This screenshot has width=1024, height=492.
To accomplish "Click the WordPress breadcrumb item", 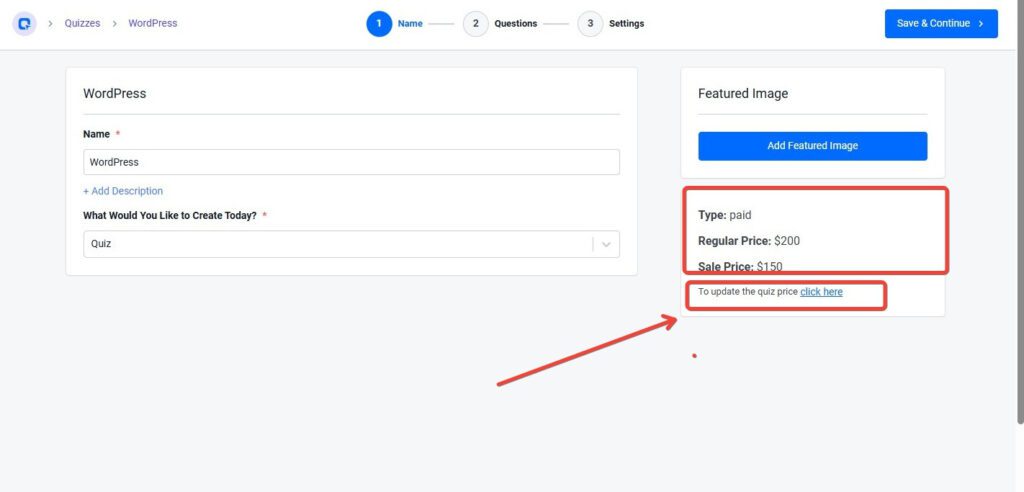I will pyautogui.click(x=152, y=23).
